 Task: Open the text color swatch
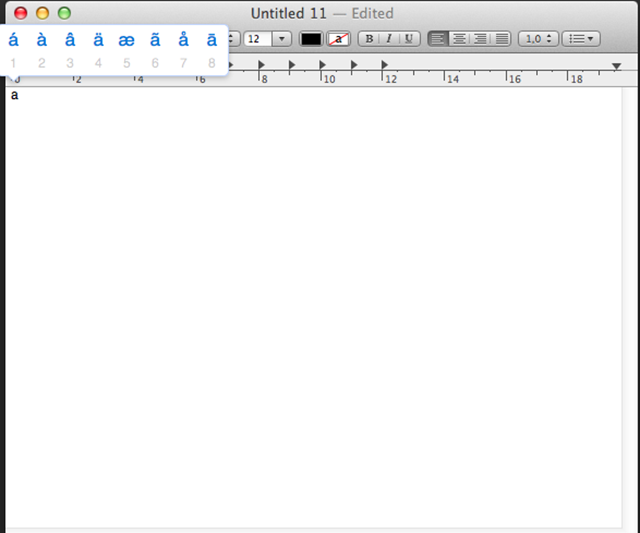coord(311,39)
